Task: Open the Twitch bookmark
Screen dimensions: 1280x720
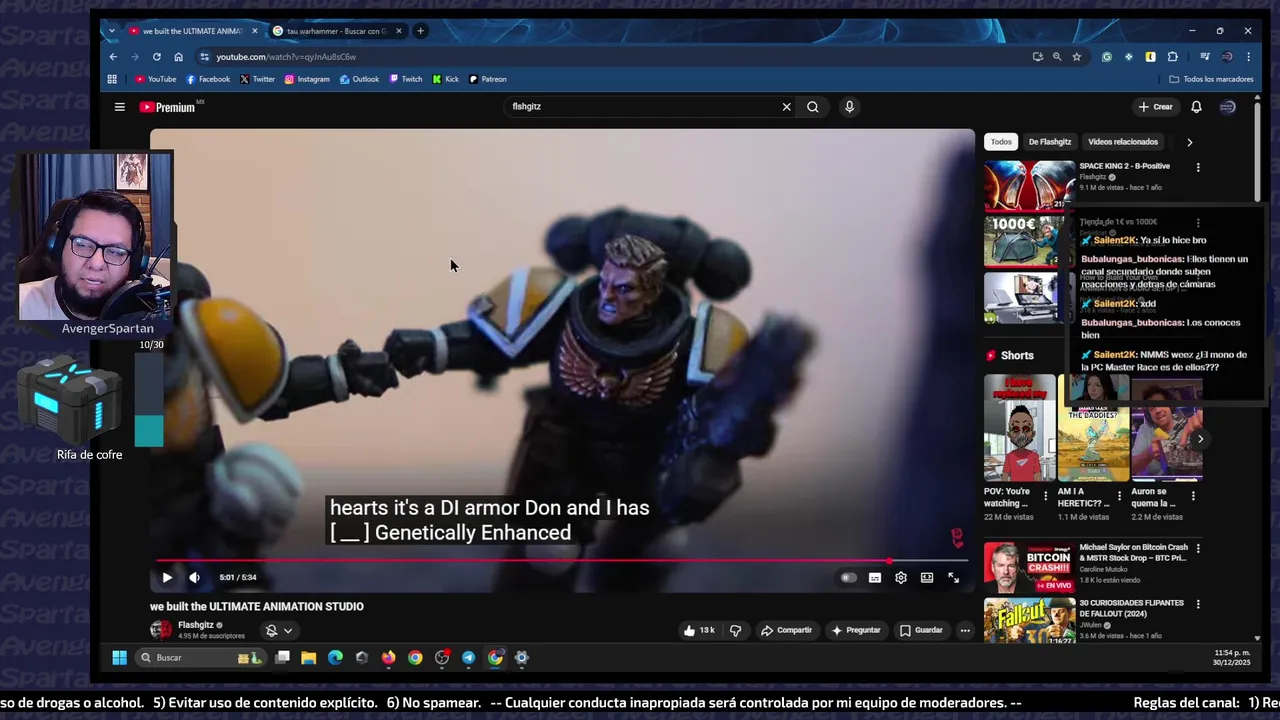Action: [405, 79]
